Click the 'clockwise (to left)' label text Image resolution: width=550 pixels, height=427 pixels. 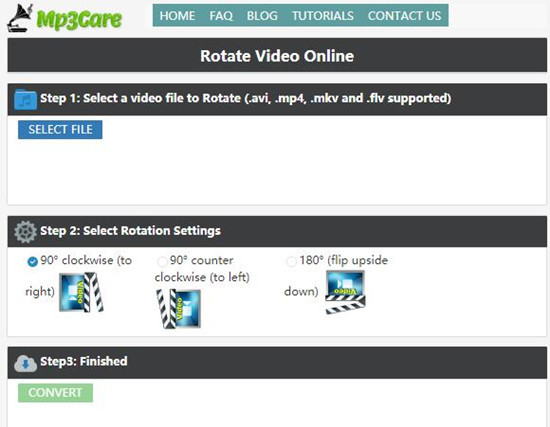(x=202, y=277)
